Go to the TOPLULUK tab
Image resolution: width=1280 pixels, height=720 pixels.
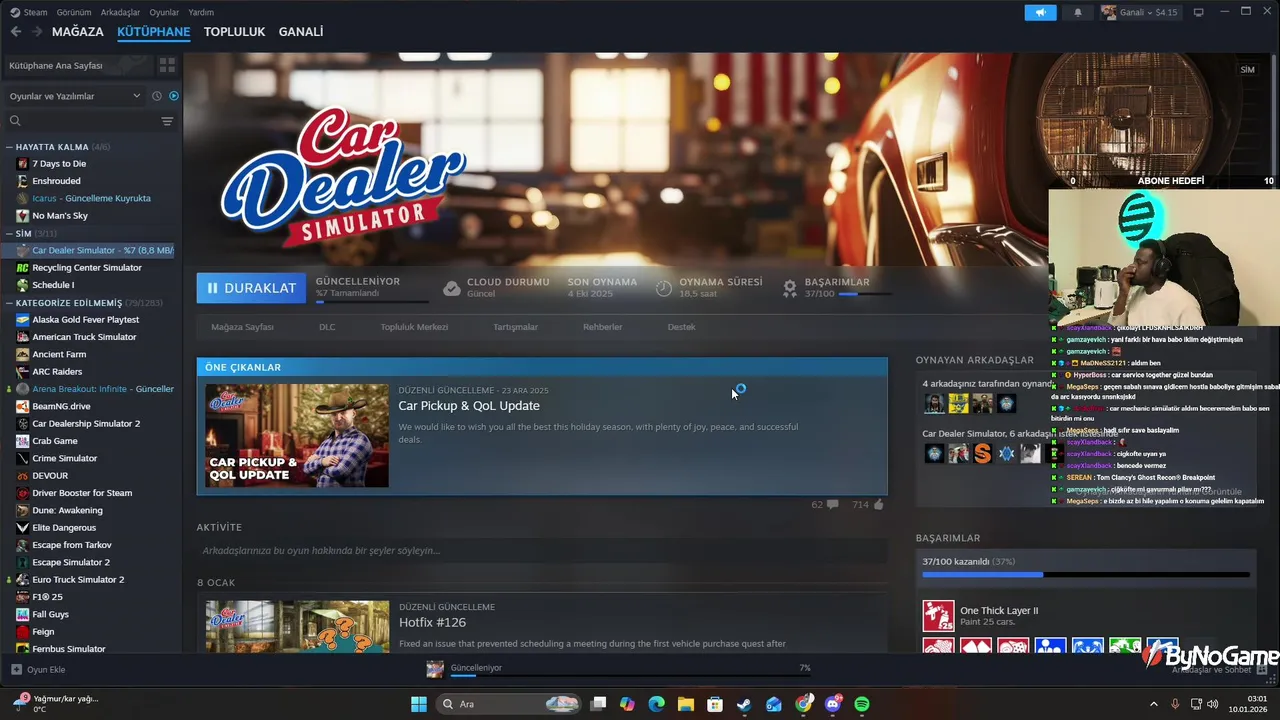click(x=234, y=32)
